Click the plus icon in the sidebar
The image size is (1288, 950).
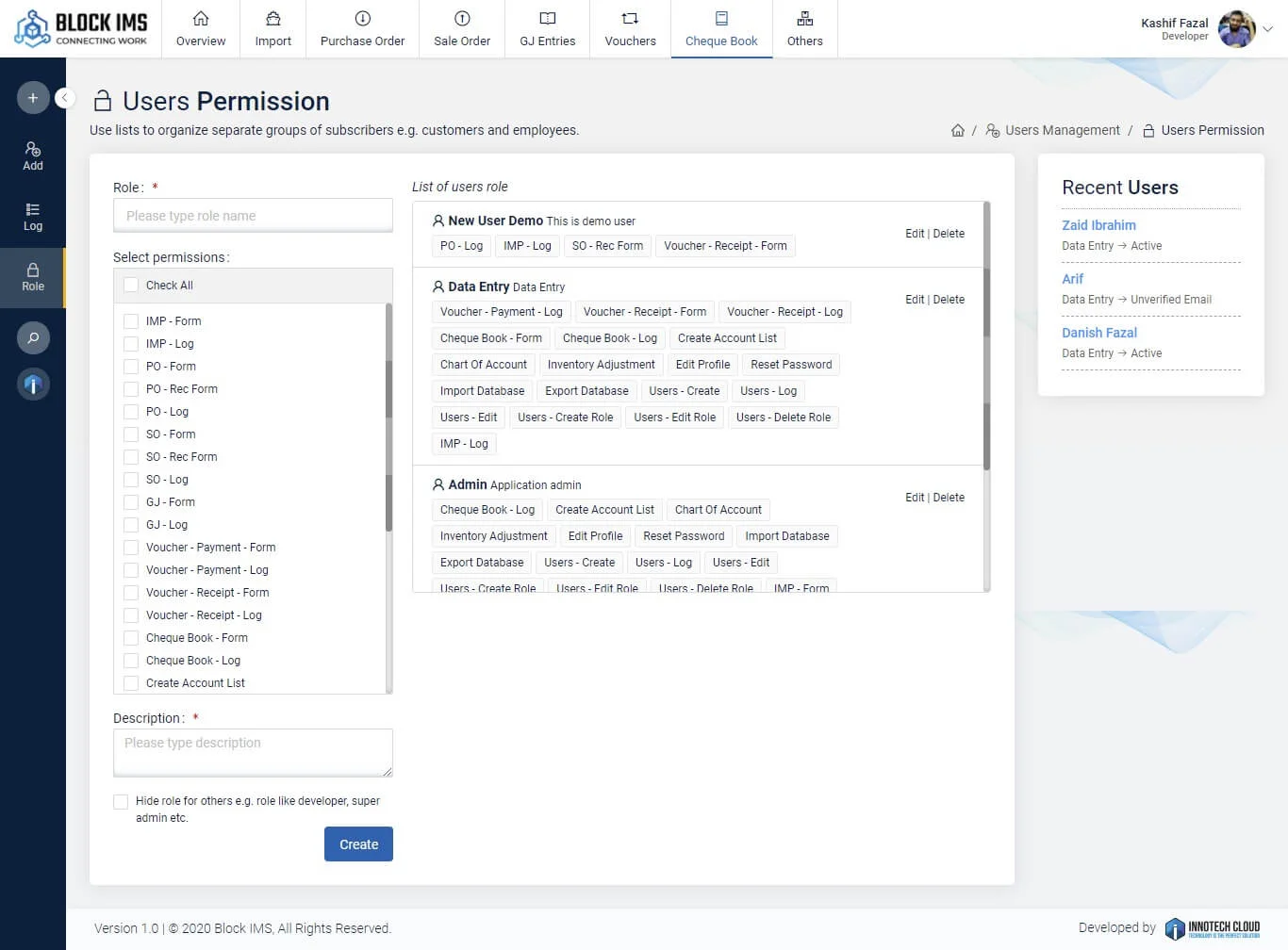(33, 98)
